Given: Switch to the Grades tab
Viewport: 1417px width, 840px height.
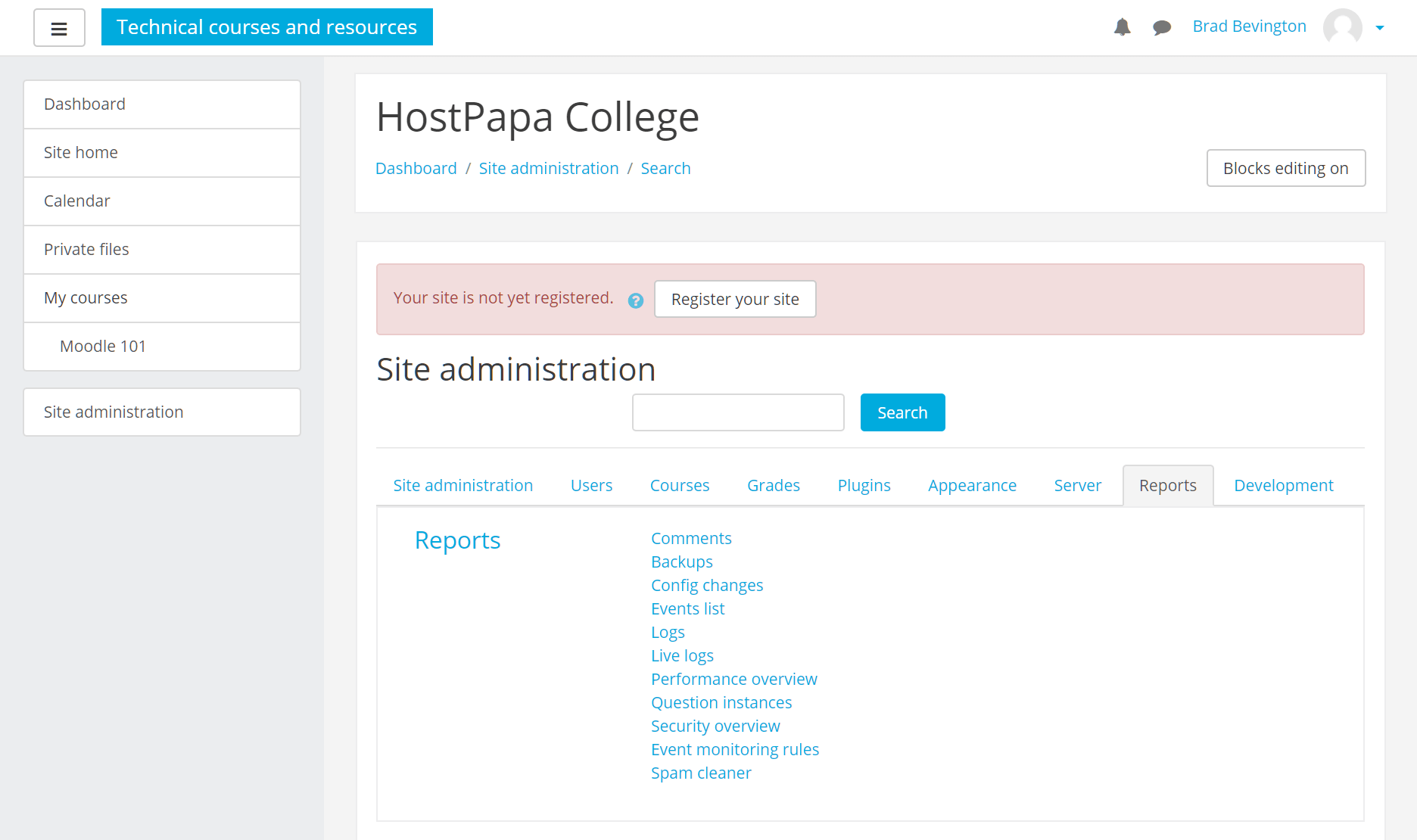Looking at the screenshot, I should pyautogui.click(x=773, y=485).
